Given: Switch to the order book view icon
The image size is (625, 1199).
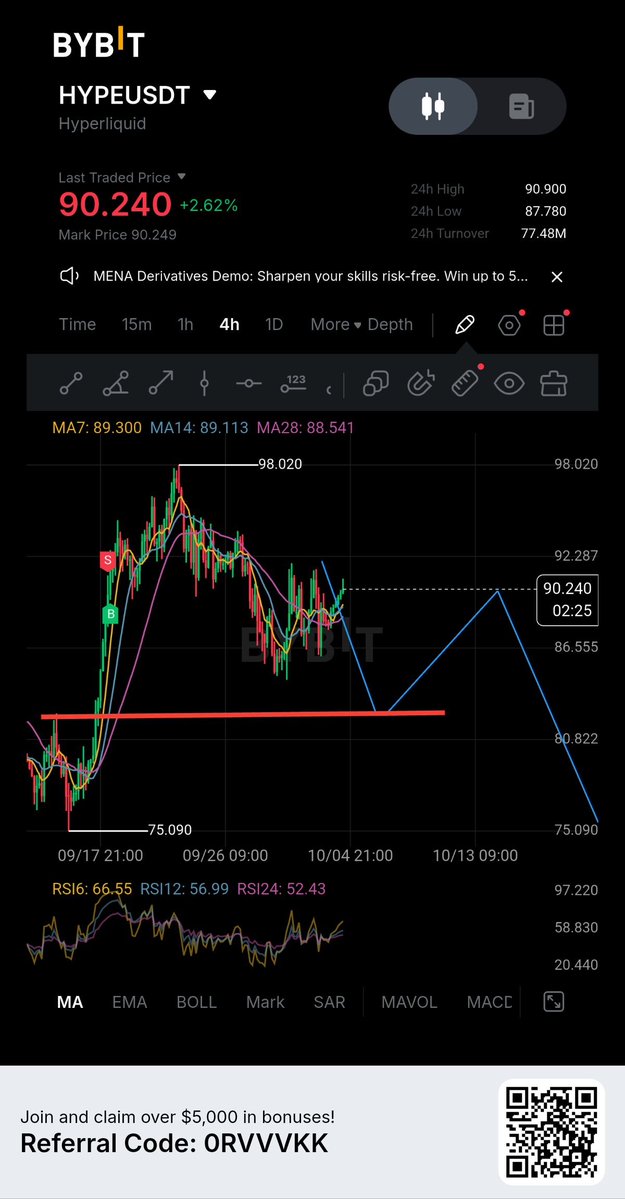Looking at the screenshot, I should pos(522,106).
